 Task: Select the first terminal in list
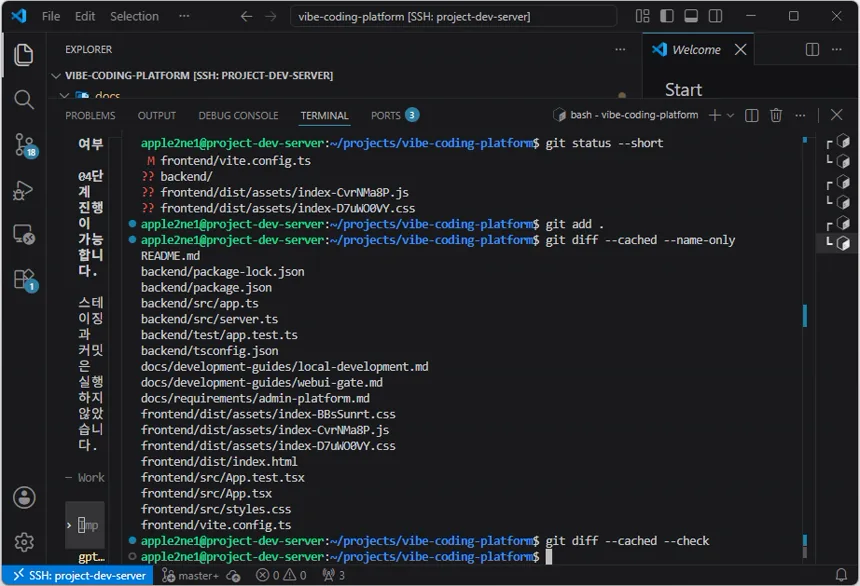838,143
